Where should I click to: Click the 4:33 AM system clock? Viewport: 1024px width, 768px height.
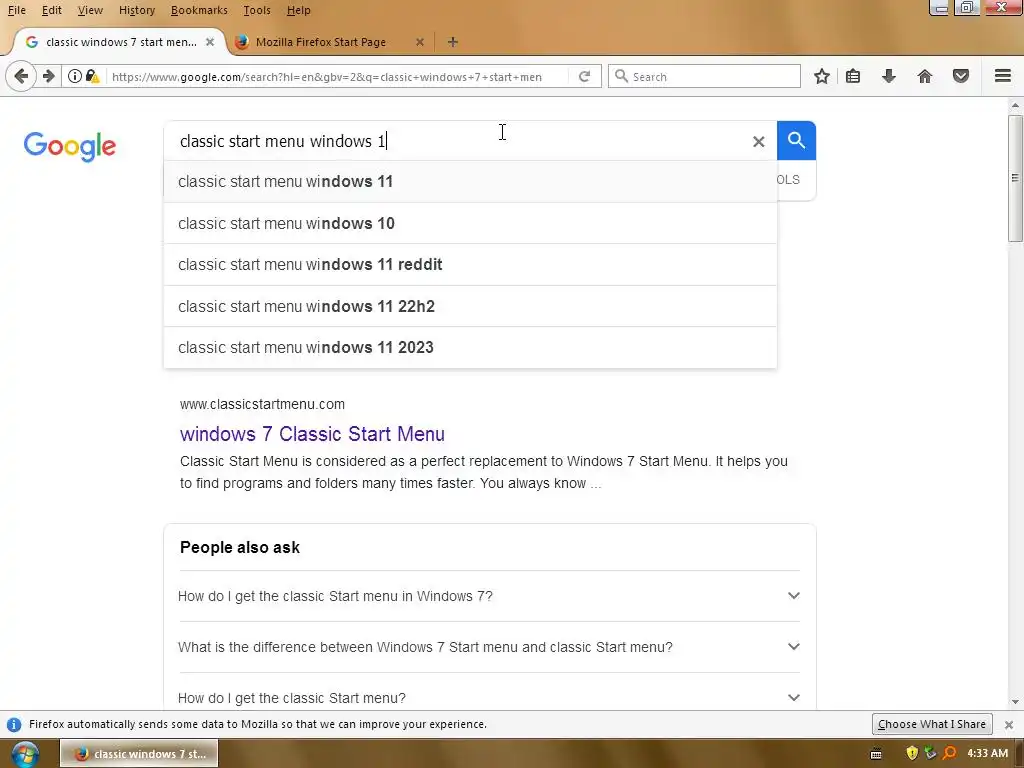(x=987, y=754)
